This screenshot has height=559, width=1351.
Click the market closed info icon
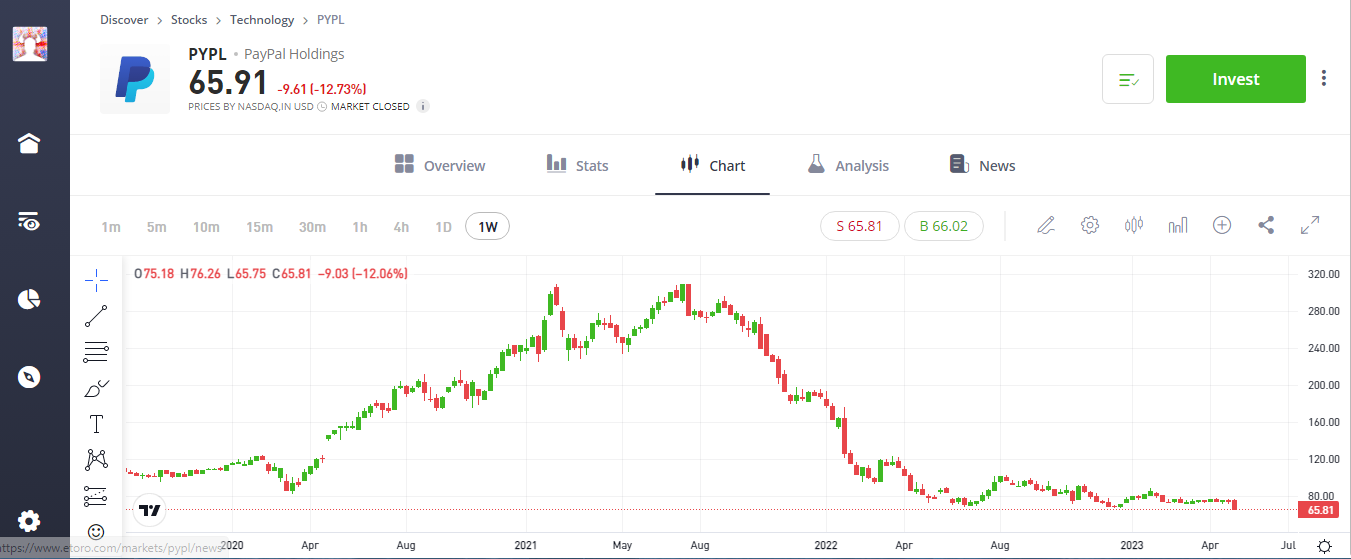point(423,106)
